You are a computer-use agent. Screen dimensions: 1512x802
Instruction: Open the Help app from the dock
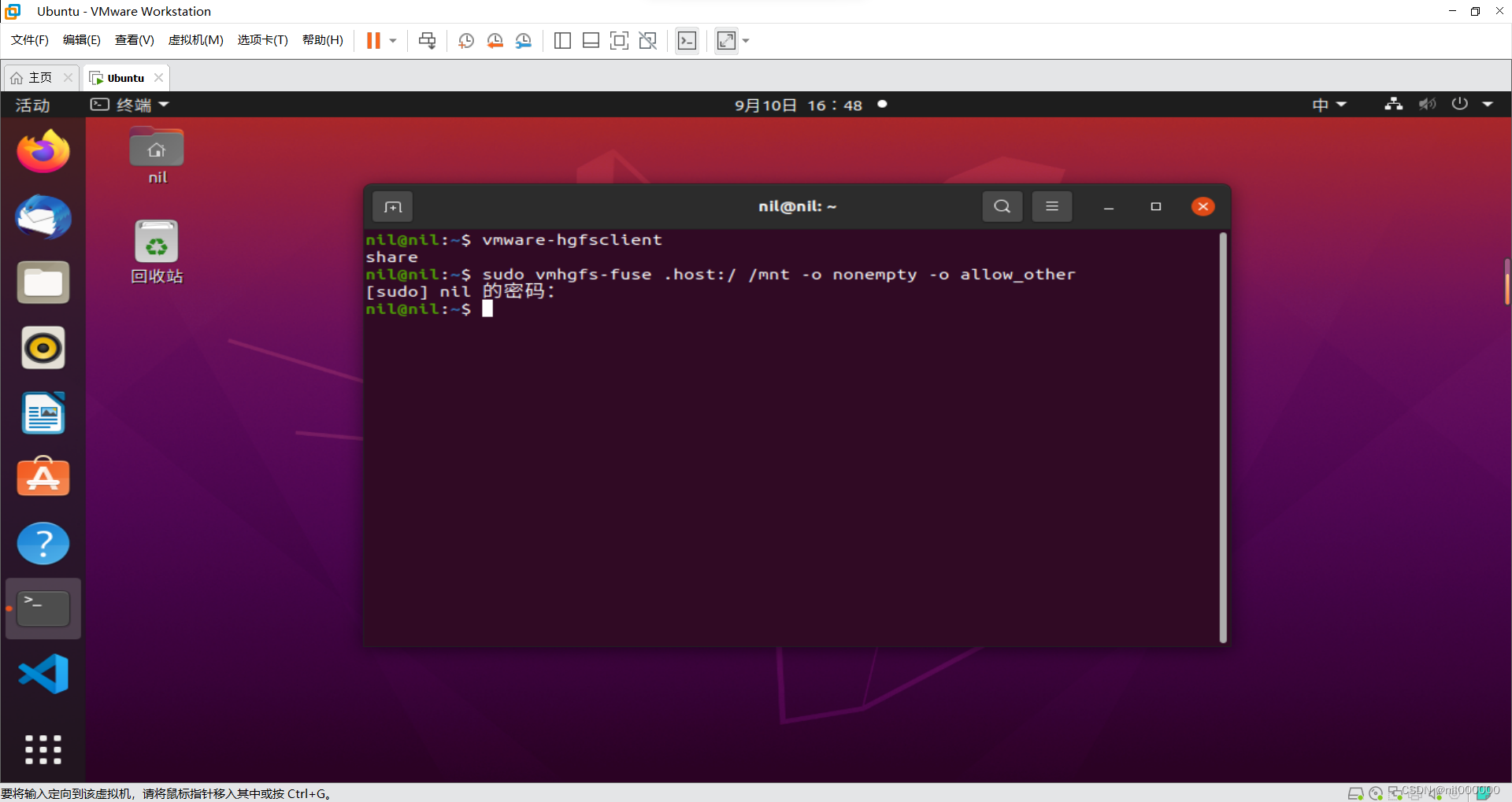click(43, 543)
